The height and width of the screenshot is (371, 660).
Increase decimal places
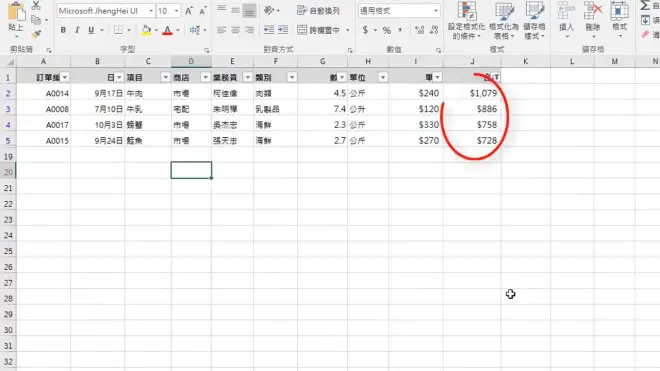[x=419, y=30]
